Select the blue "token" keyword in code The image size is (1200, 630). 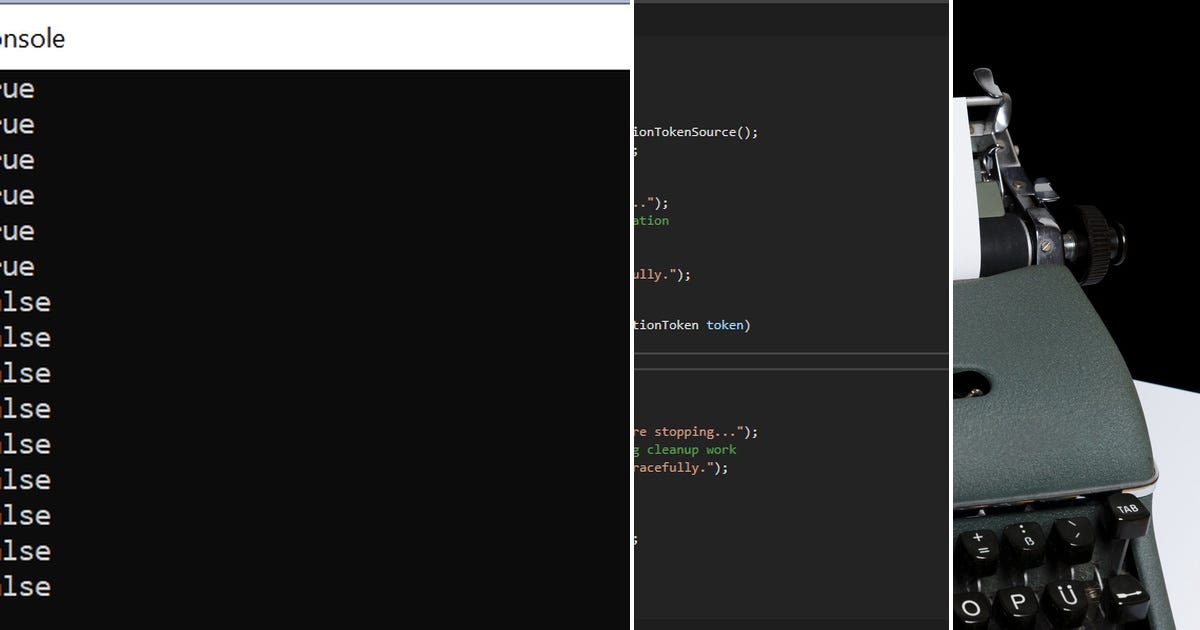726,325
